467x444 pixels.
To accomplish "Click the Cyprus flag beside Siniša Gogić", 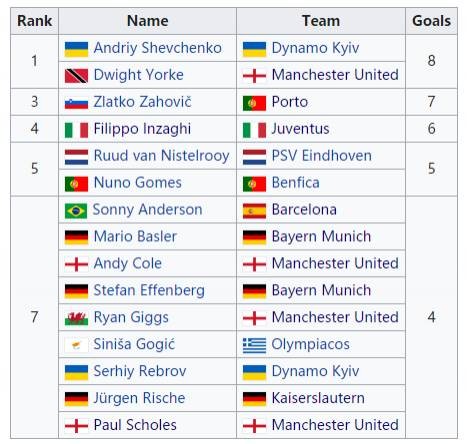I will pyautogui.click(x=76, y=345).
